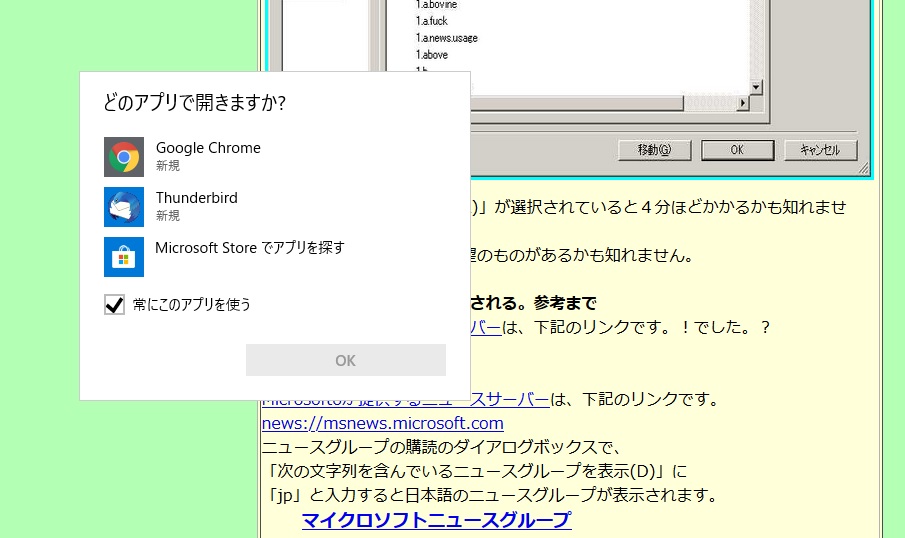Screen dimensions: 905x538
Task: Click the 移動(G) button
Action: (654, 150)
